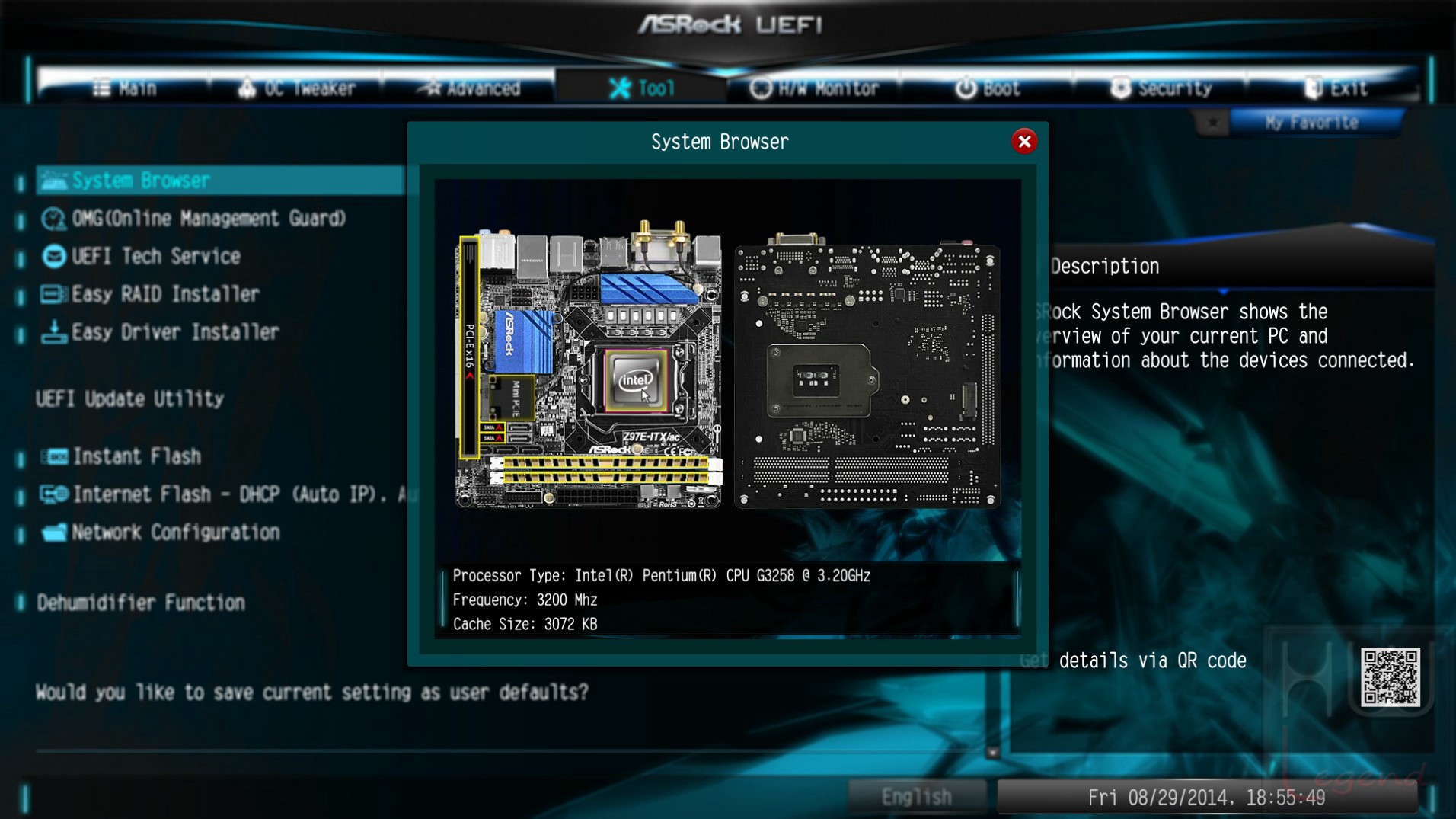Open the H/W Monitor tab
1456x819 pixels.
coord(813,88)
